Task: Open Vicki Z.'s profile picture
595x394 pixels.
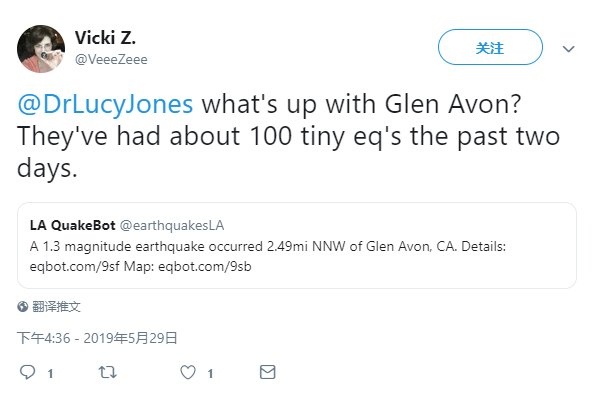Action: pyautogui.click(x=41, y=49)
